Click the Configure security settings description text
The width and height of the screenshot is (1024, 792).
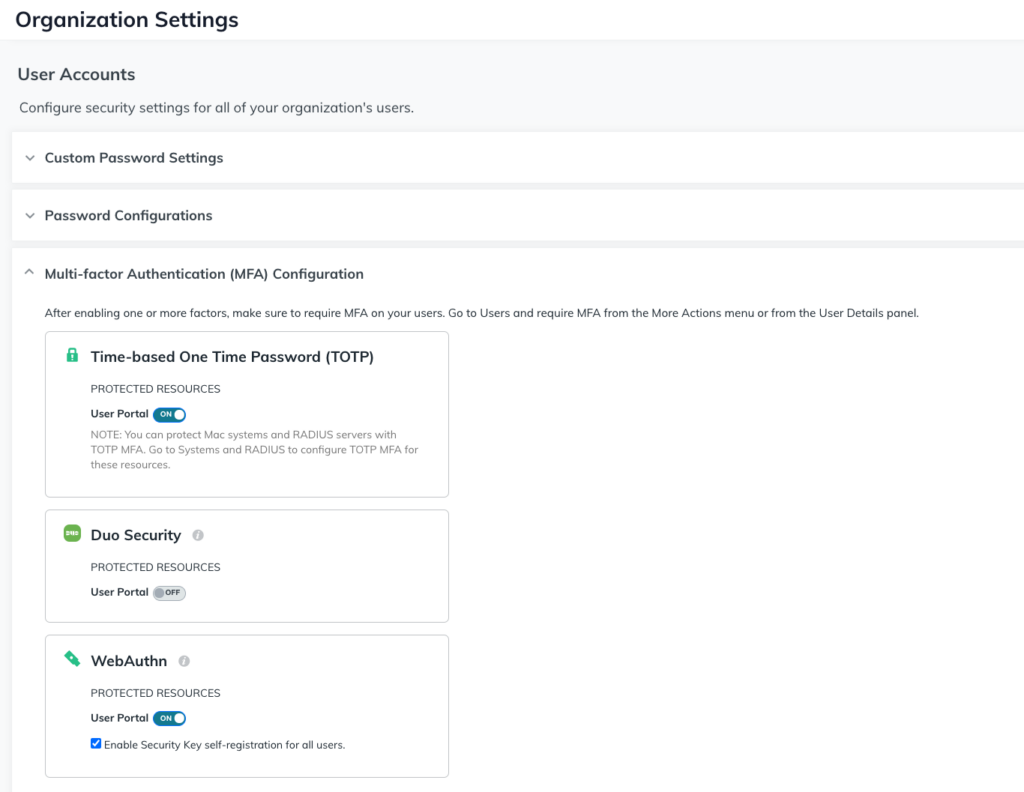click(x=216, y=108)
